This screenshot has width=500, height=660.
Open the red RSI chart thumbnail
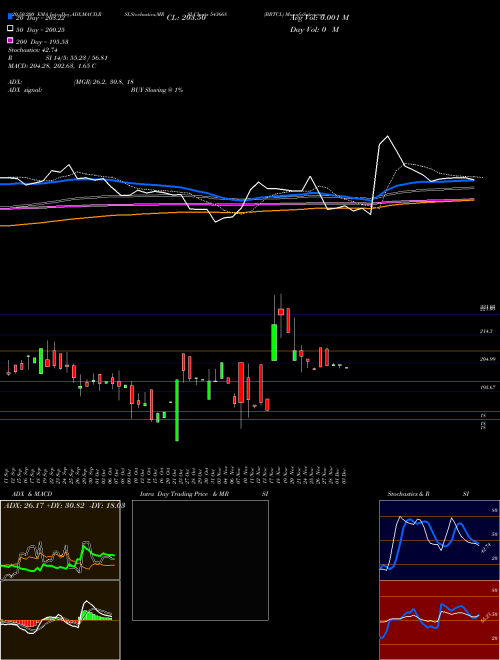click(439, 620)
